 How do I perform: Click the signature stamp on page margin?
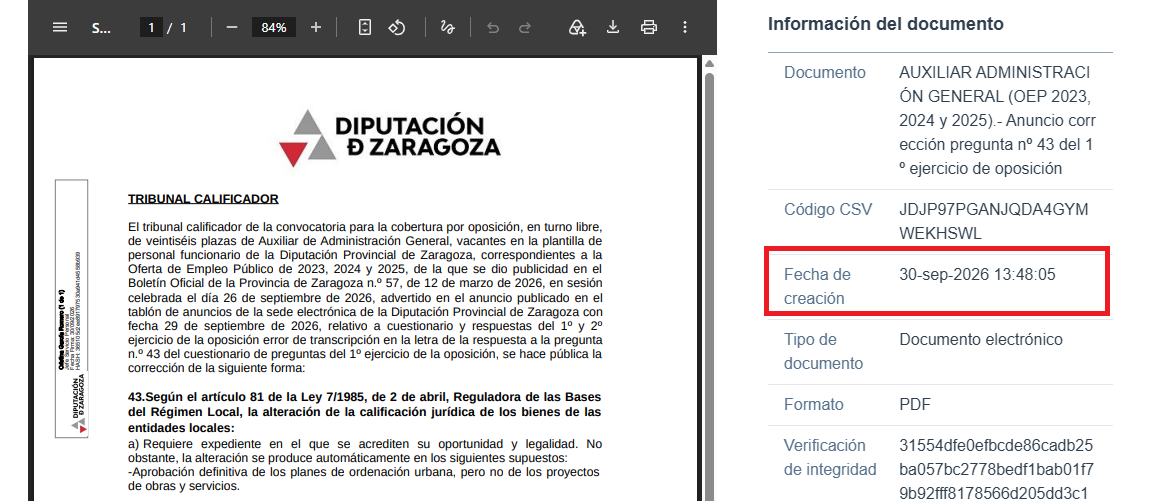(72, 308)
